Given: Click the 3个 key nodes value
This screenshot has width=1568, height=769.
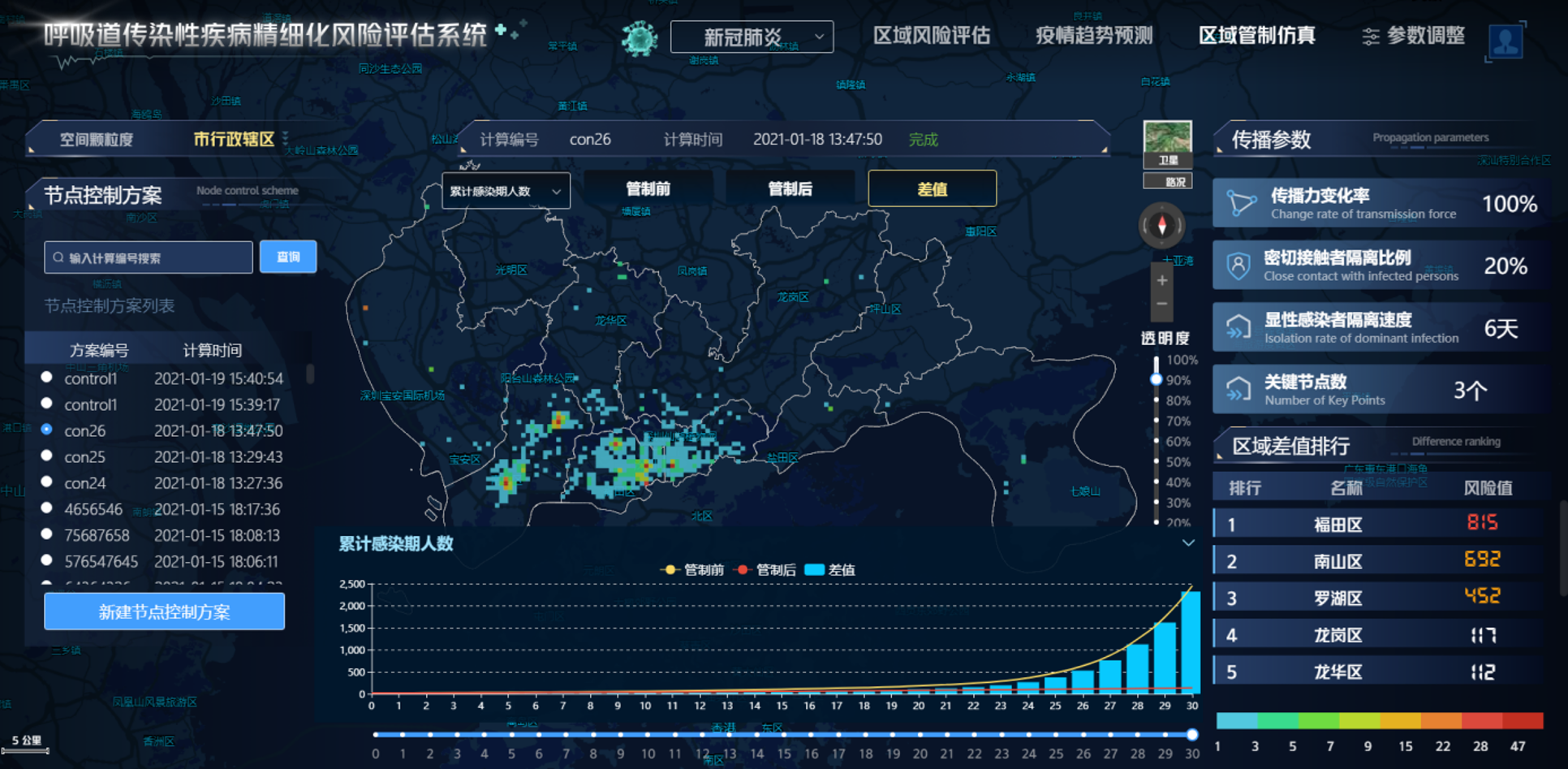Looking at the screenshot, I should [1470, 390].
